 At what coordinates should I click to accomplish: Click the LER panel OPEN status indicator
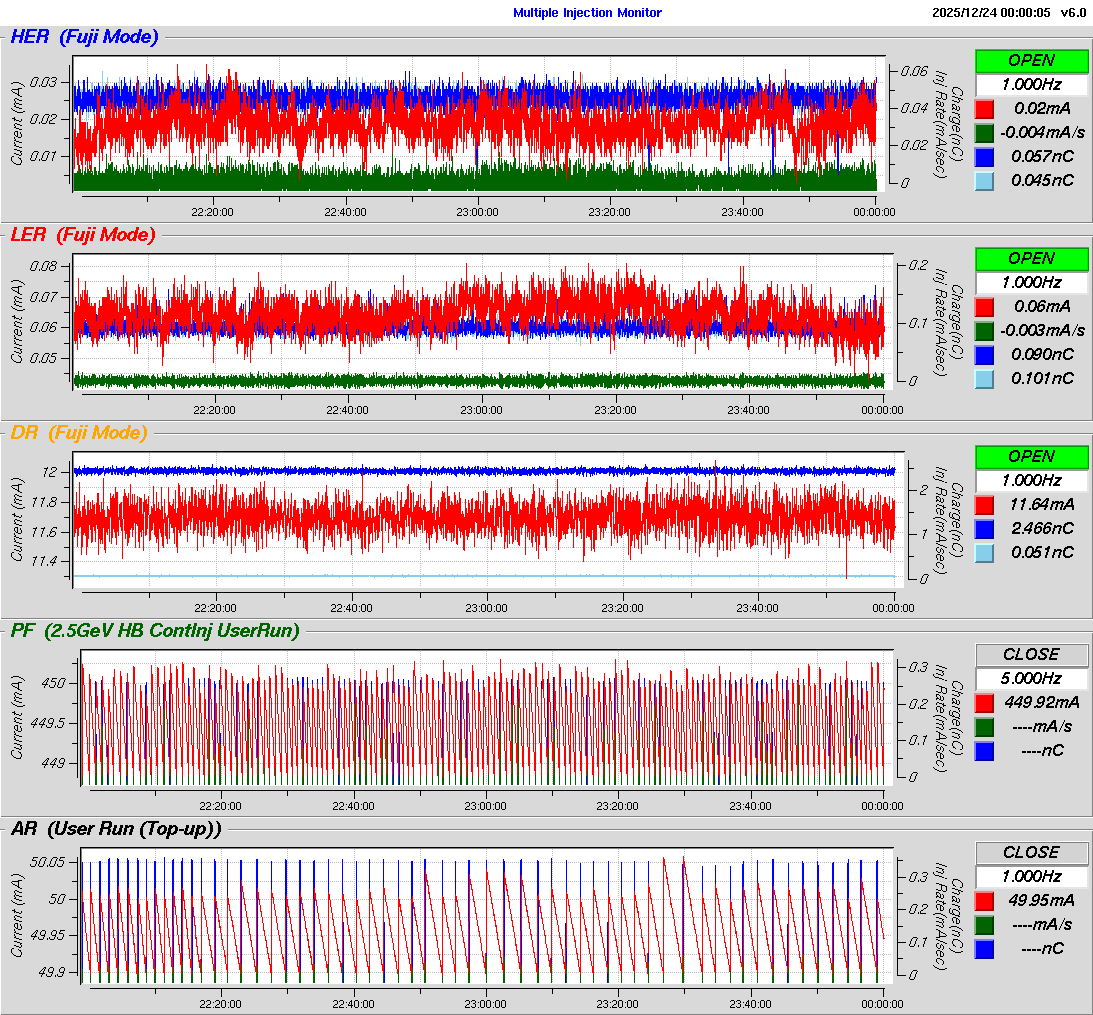pyautogui.click(x=1031, y=258)
